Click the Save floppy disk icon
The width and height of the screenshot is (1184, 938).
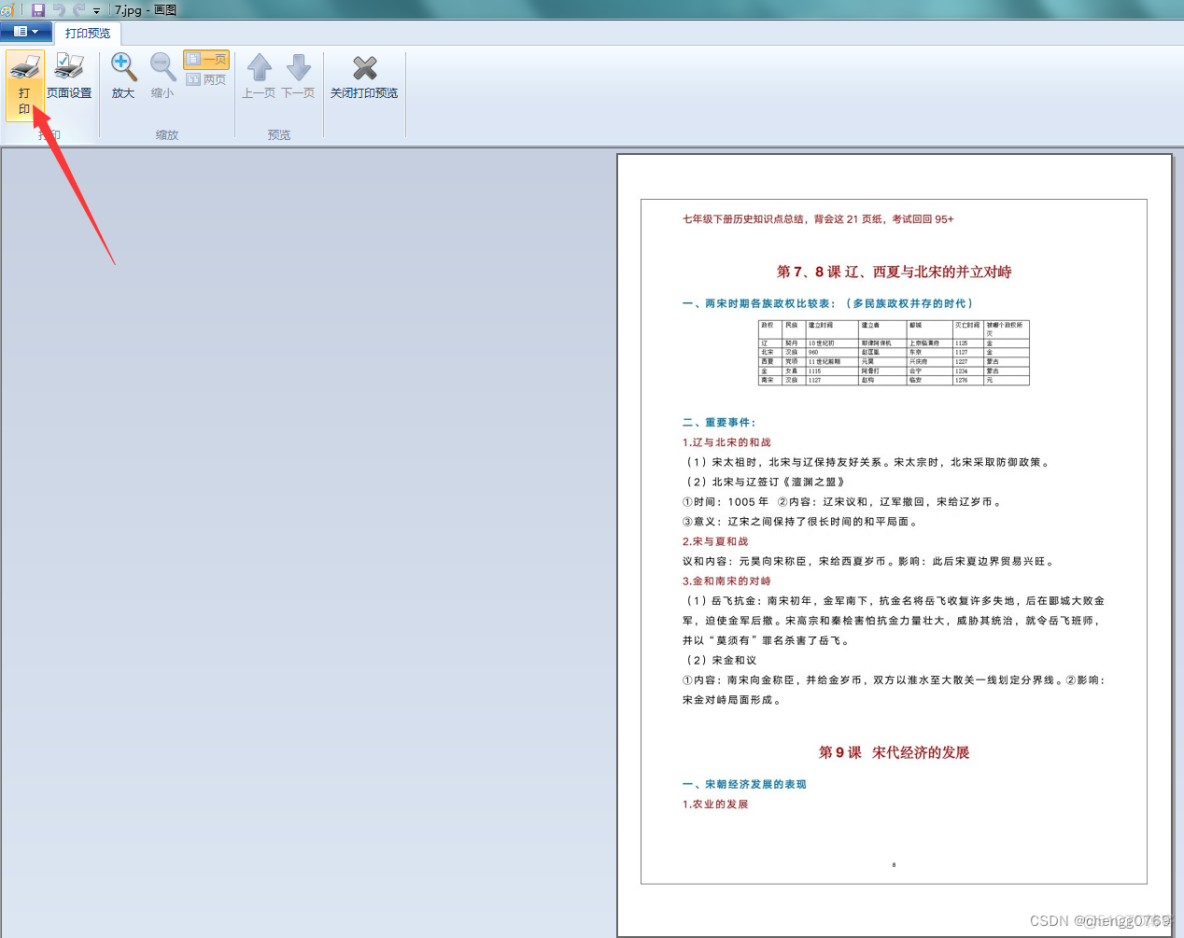(x=38, y=10)
